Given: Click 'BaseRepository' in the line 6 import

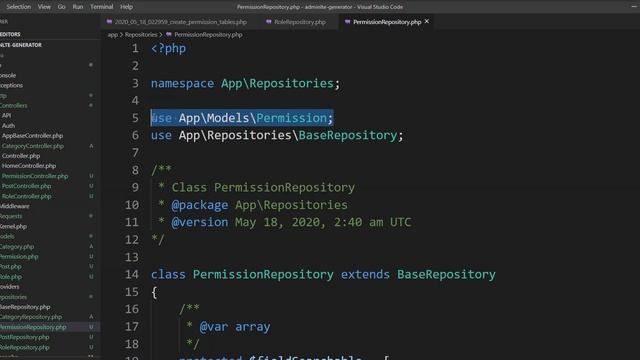Looking at the screenshot, I should click(348, 136).
